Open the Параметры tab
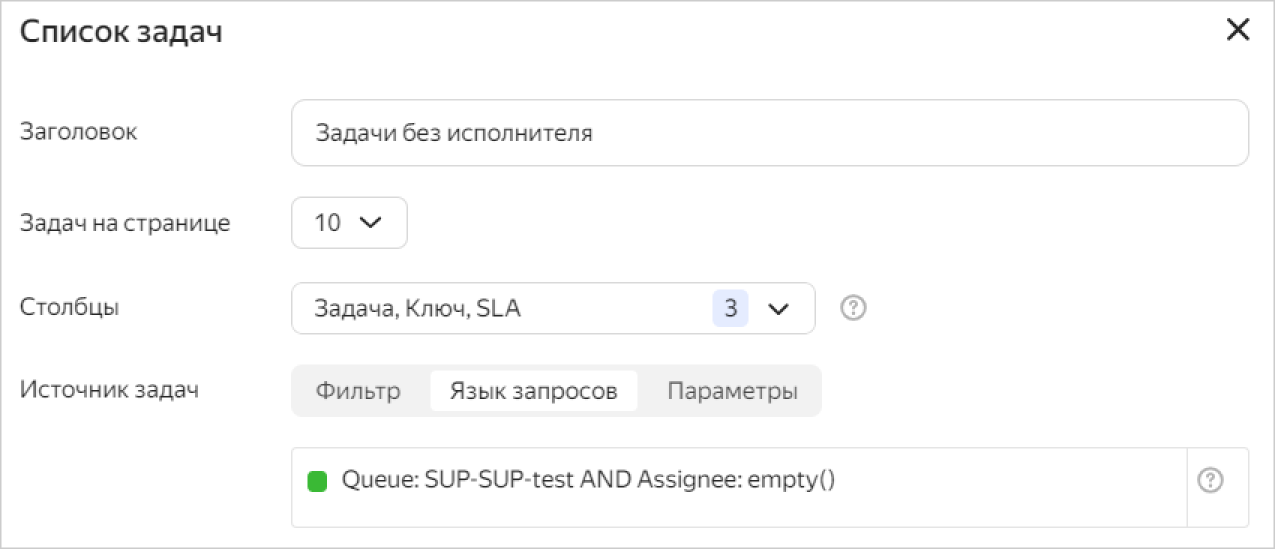1275x549 pixels. 732,391
